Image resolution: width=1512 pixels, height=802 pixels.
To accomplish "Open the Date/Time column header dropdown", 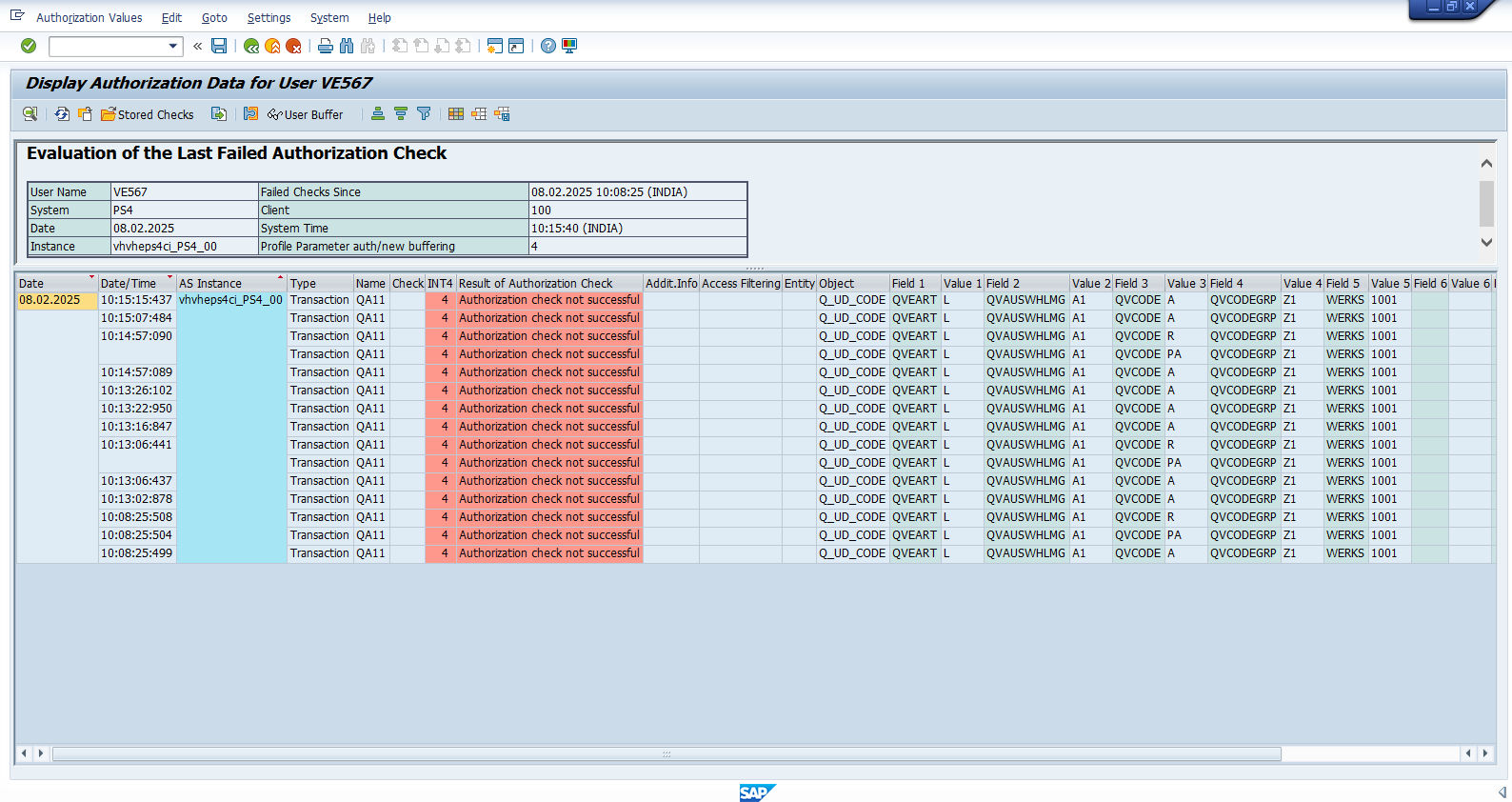I will click(170, 278).
